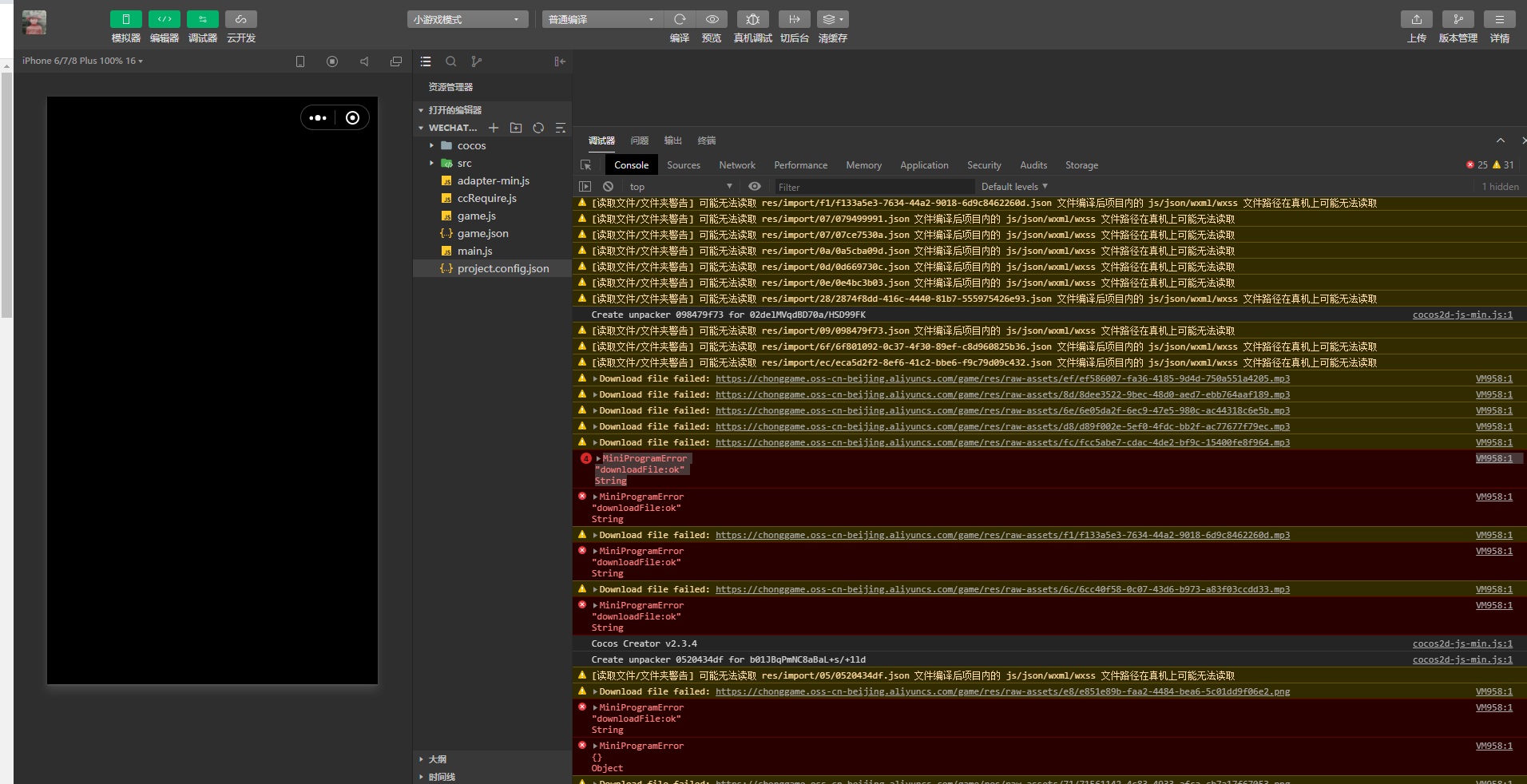Open real device debugging bug icon

[x=752, y=19]
